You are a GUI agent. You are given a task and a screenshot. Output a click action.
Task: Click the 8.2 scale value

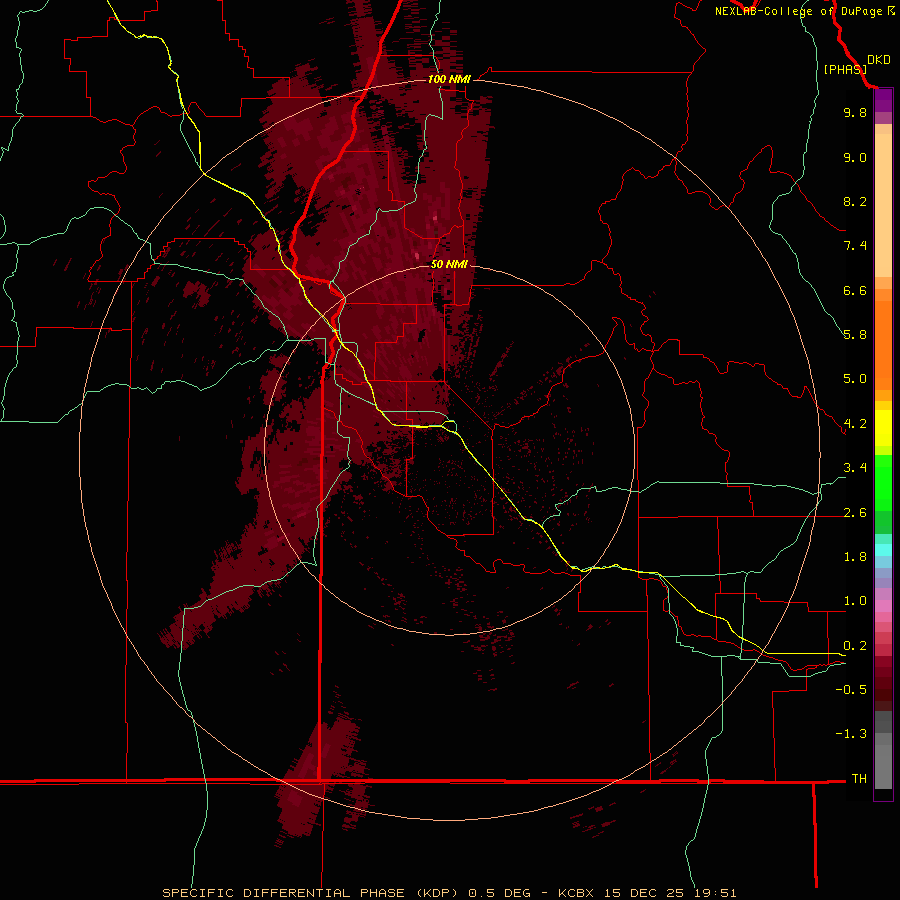tap(855, 201)
